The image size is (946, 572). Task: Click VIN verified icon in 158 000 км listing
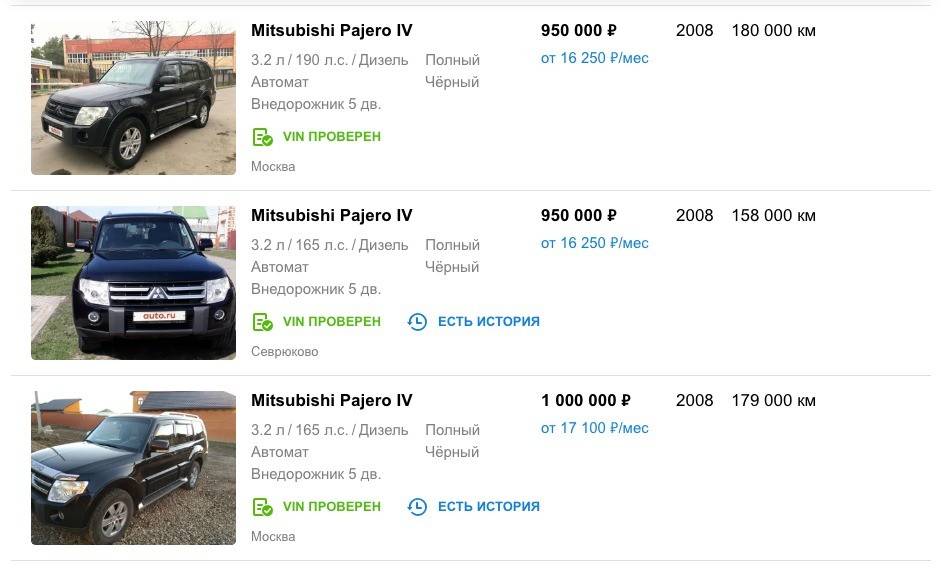click(262, 322)
